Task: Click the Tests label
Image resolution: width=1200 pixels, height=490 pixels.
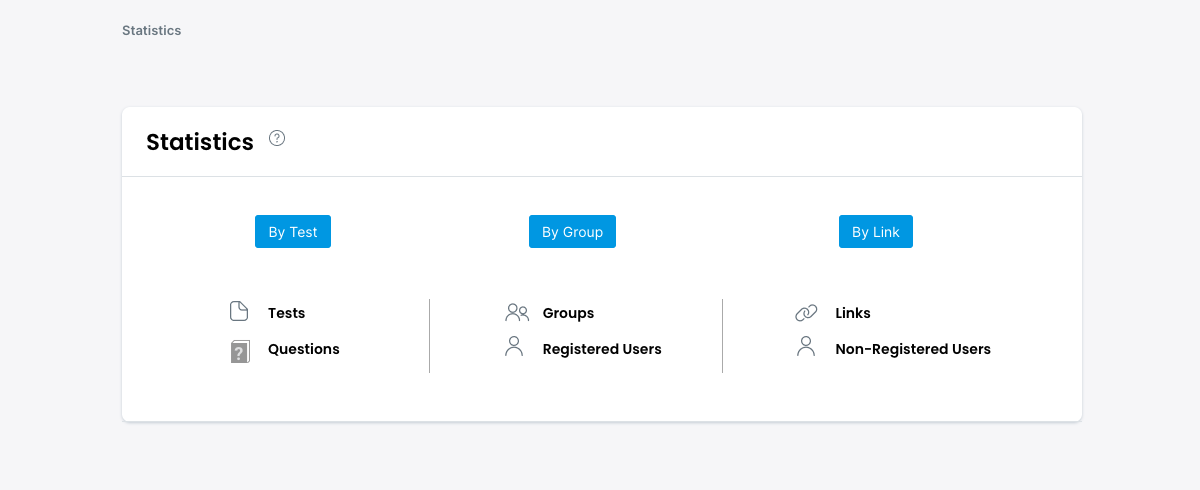Action: pos(286,313)
